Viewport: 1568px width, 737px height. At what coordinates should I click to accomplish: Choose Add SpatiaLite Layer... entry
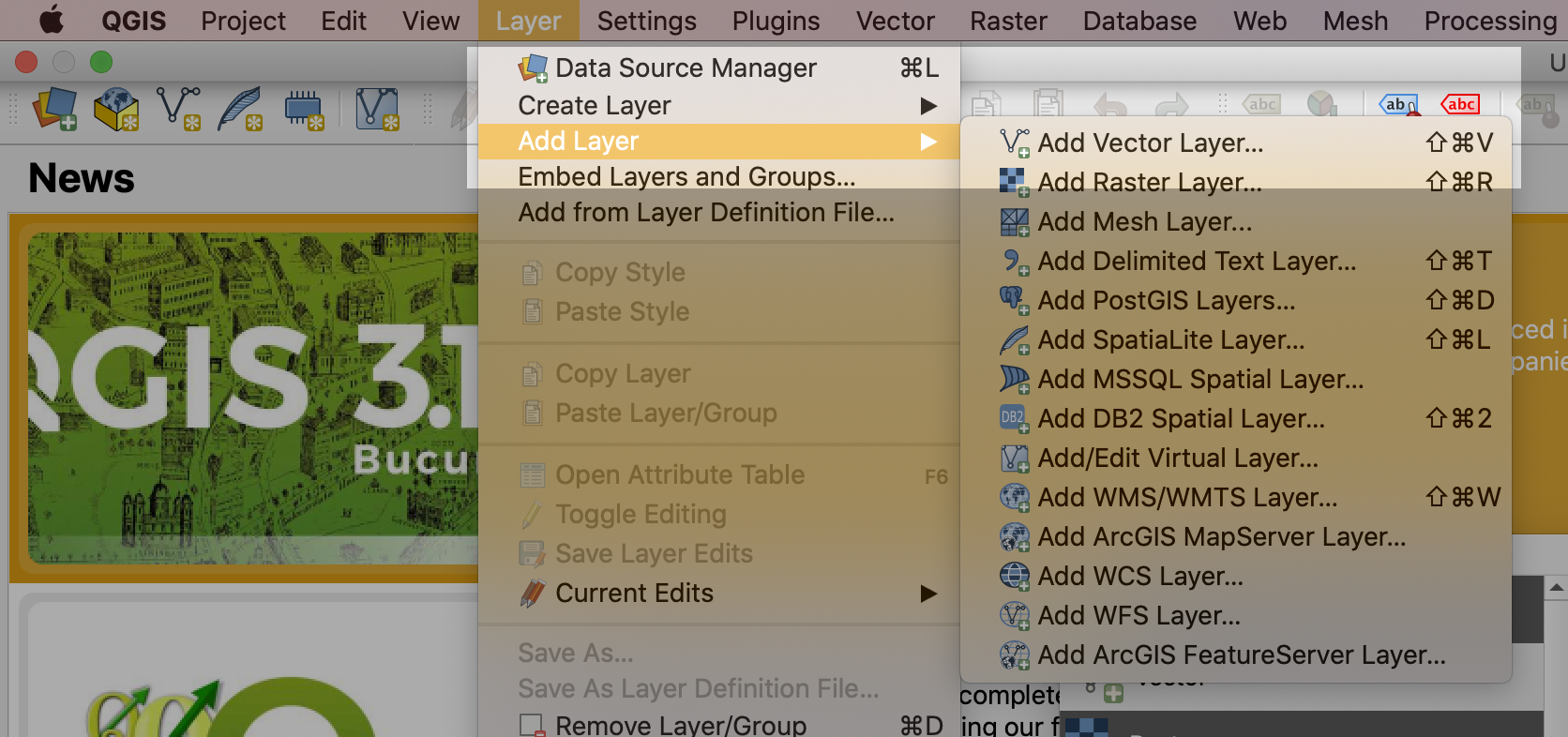(1236, 340)
